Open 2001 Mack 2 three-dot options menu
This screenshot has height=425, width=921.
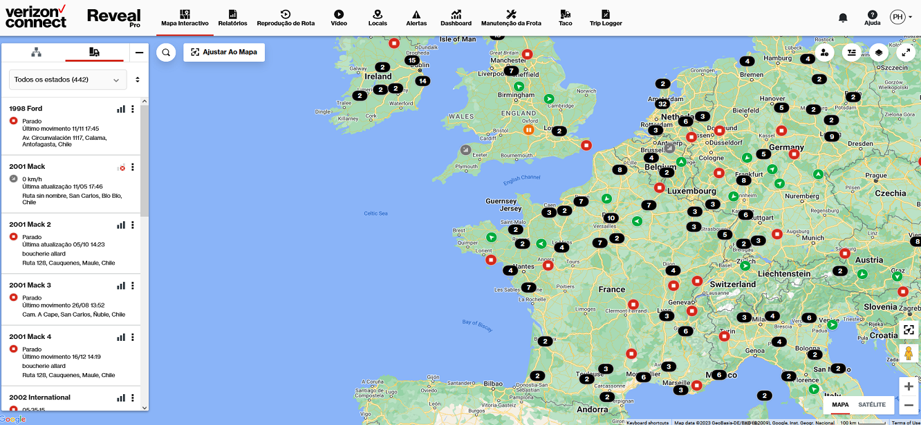133,225
